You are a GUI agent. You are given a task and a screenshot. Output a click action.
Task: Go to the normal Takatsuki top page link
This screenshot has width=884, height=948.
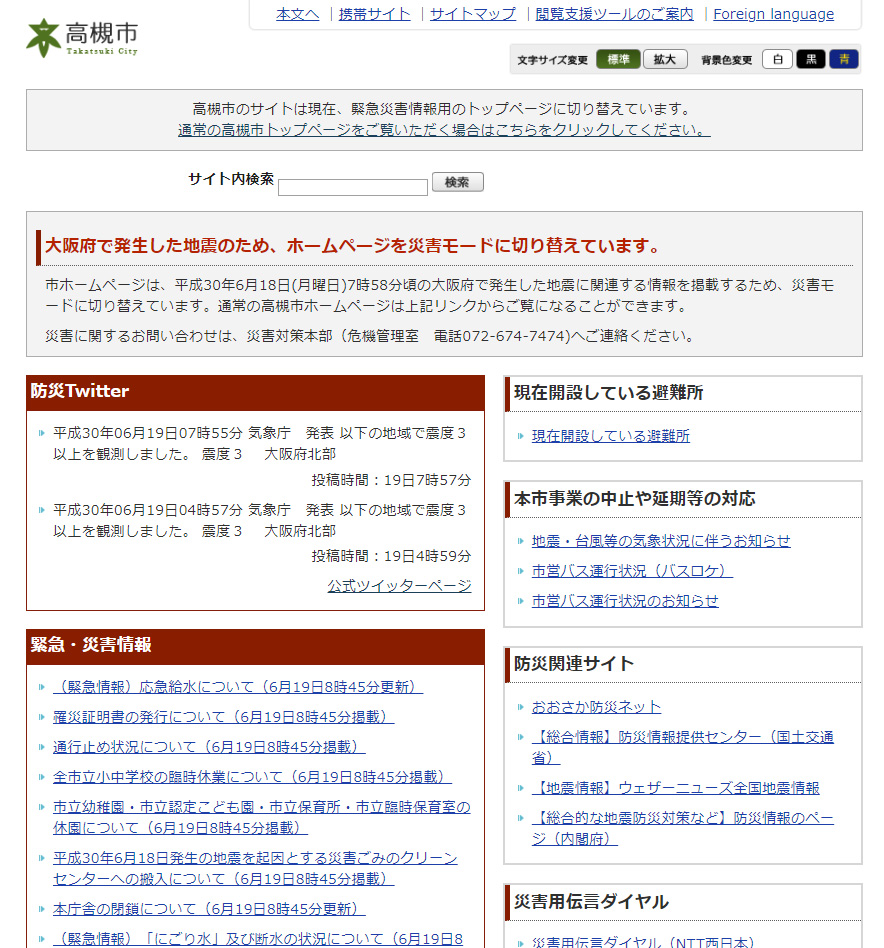click(444, 130)
